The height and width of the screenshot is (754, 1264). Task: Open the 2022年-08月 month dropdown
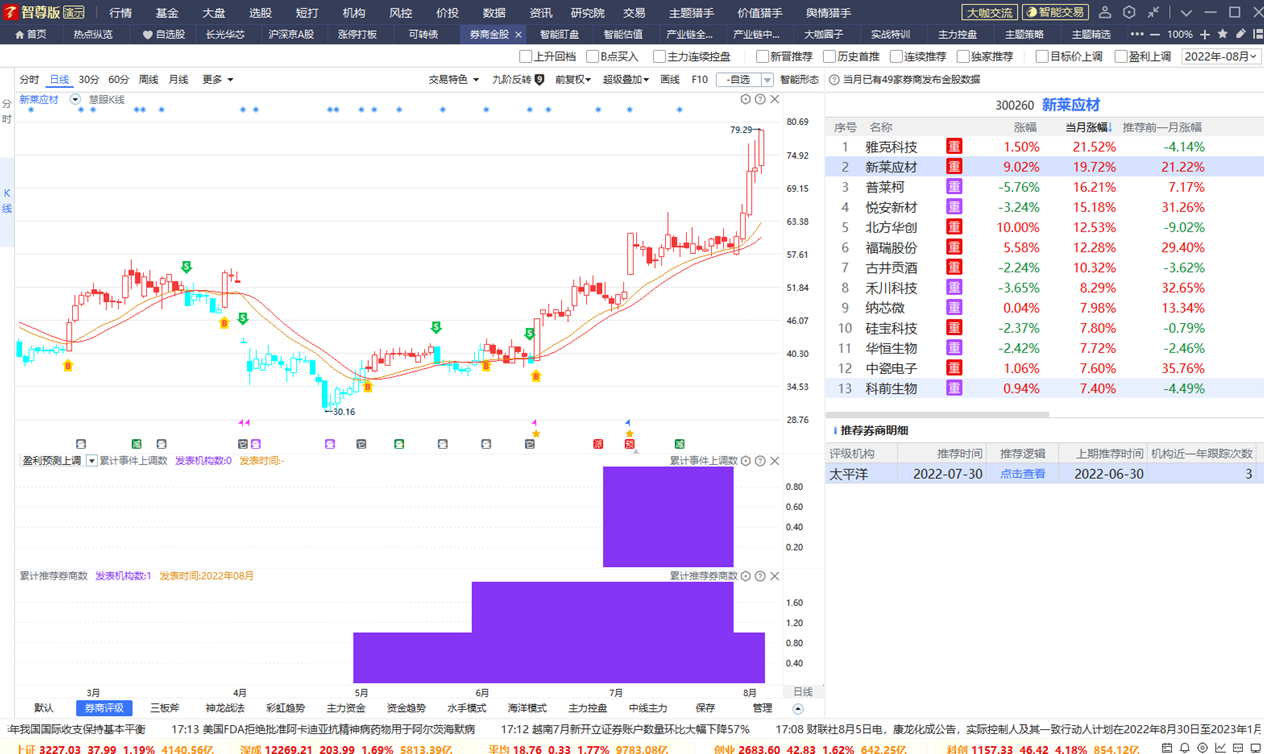[1221, 57]
